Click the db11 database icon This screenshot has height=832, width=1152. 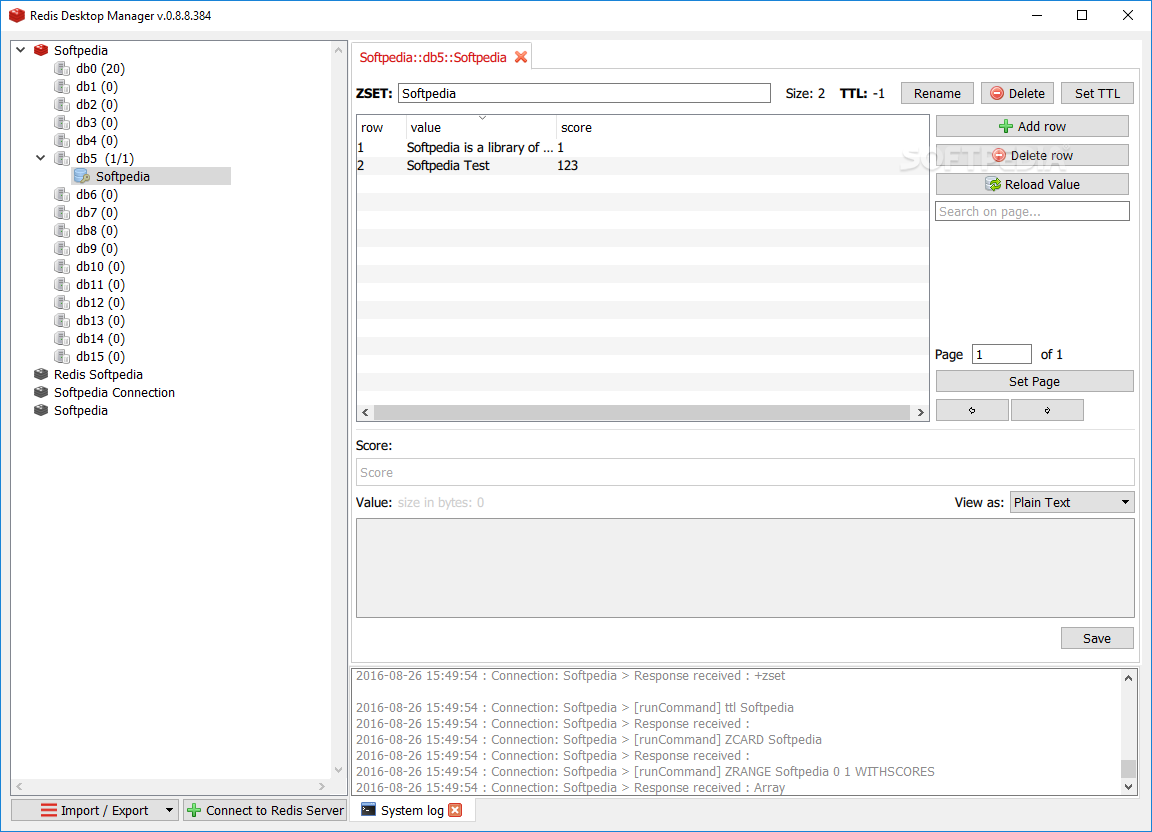[x=62, y=284]
